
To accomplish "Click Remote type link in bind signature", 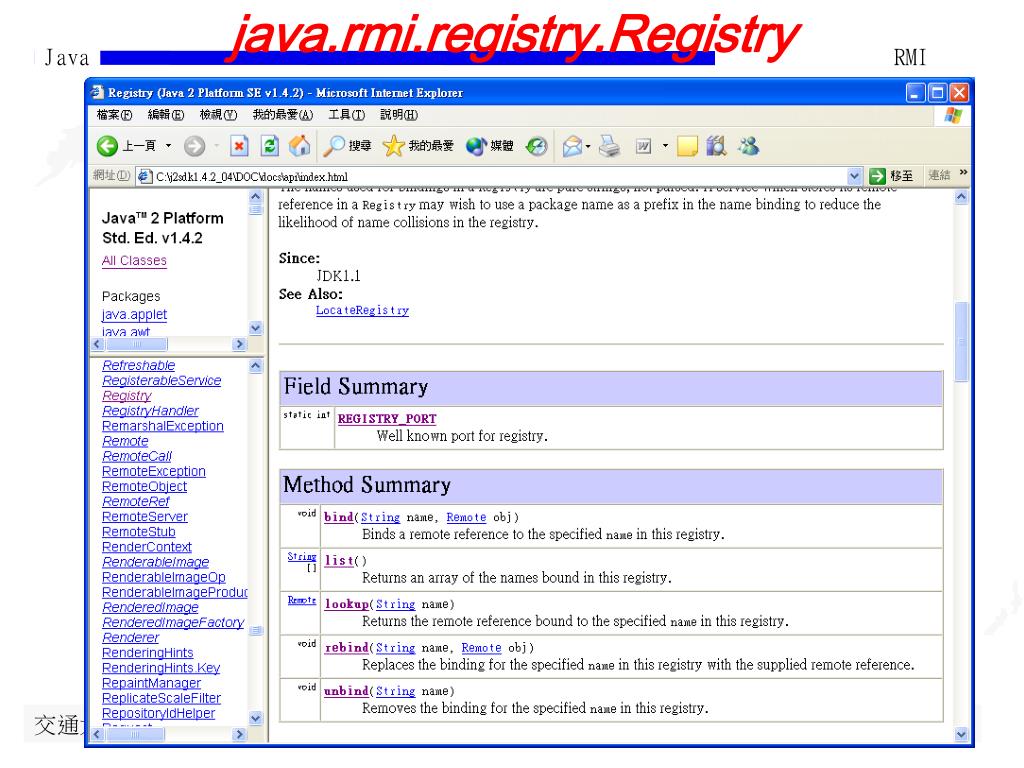I will [x=466, y=517].
